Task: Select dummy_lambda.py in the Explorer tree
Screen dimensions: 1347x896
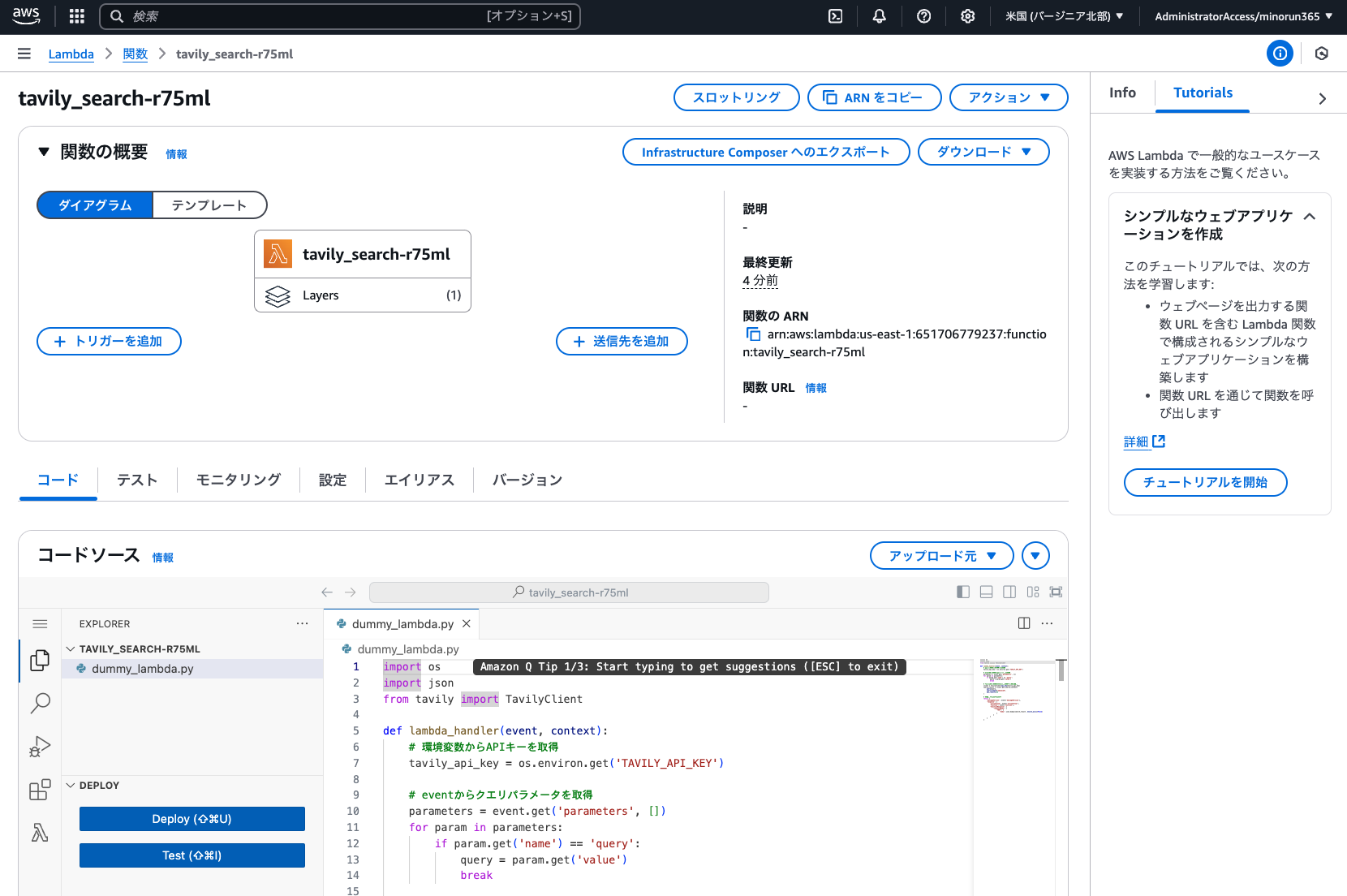Action: [x=193, y=669]
